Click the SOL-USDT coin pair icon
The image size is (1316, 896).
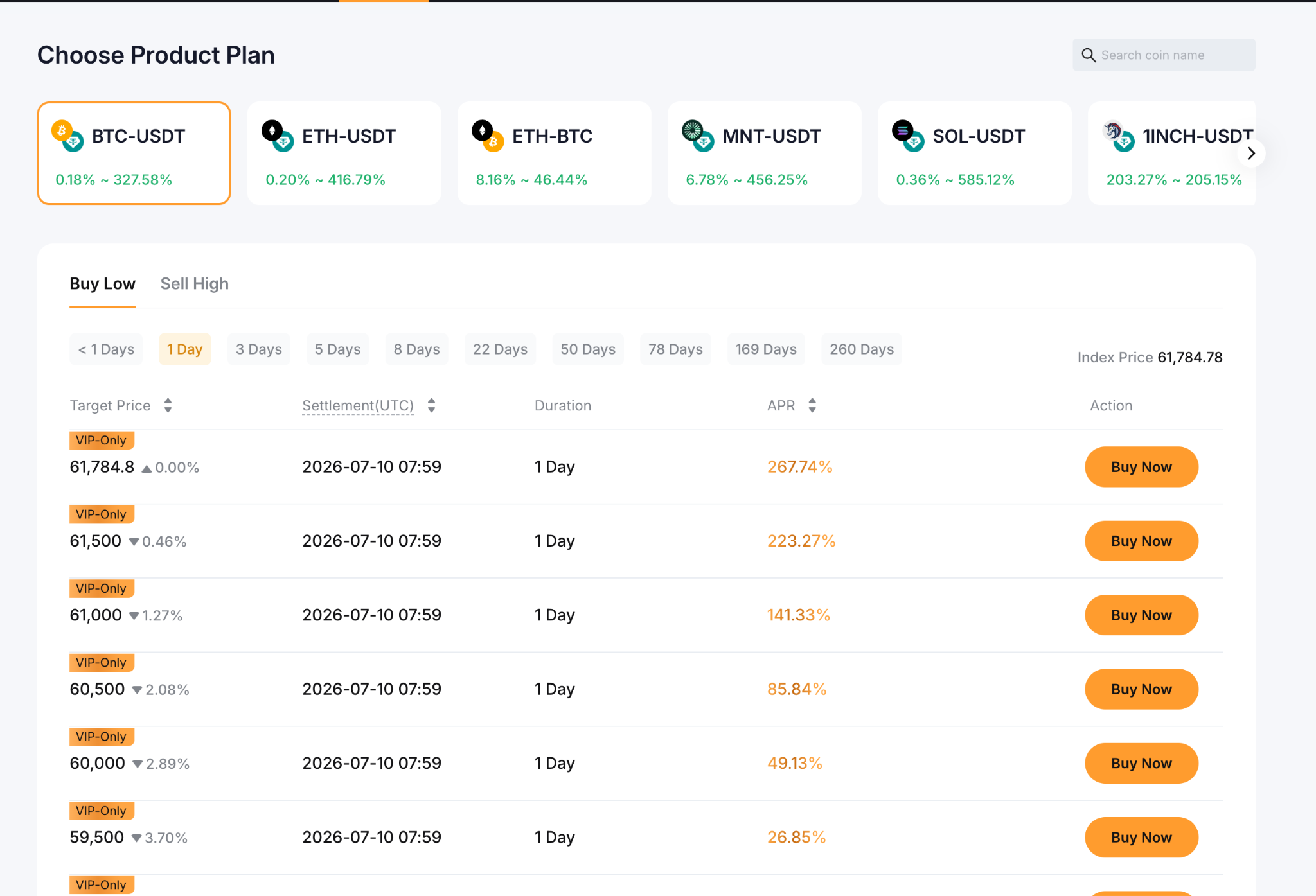click(x=908, y=136)
